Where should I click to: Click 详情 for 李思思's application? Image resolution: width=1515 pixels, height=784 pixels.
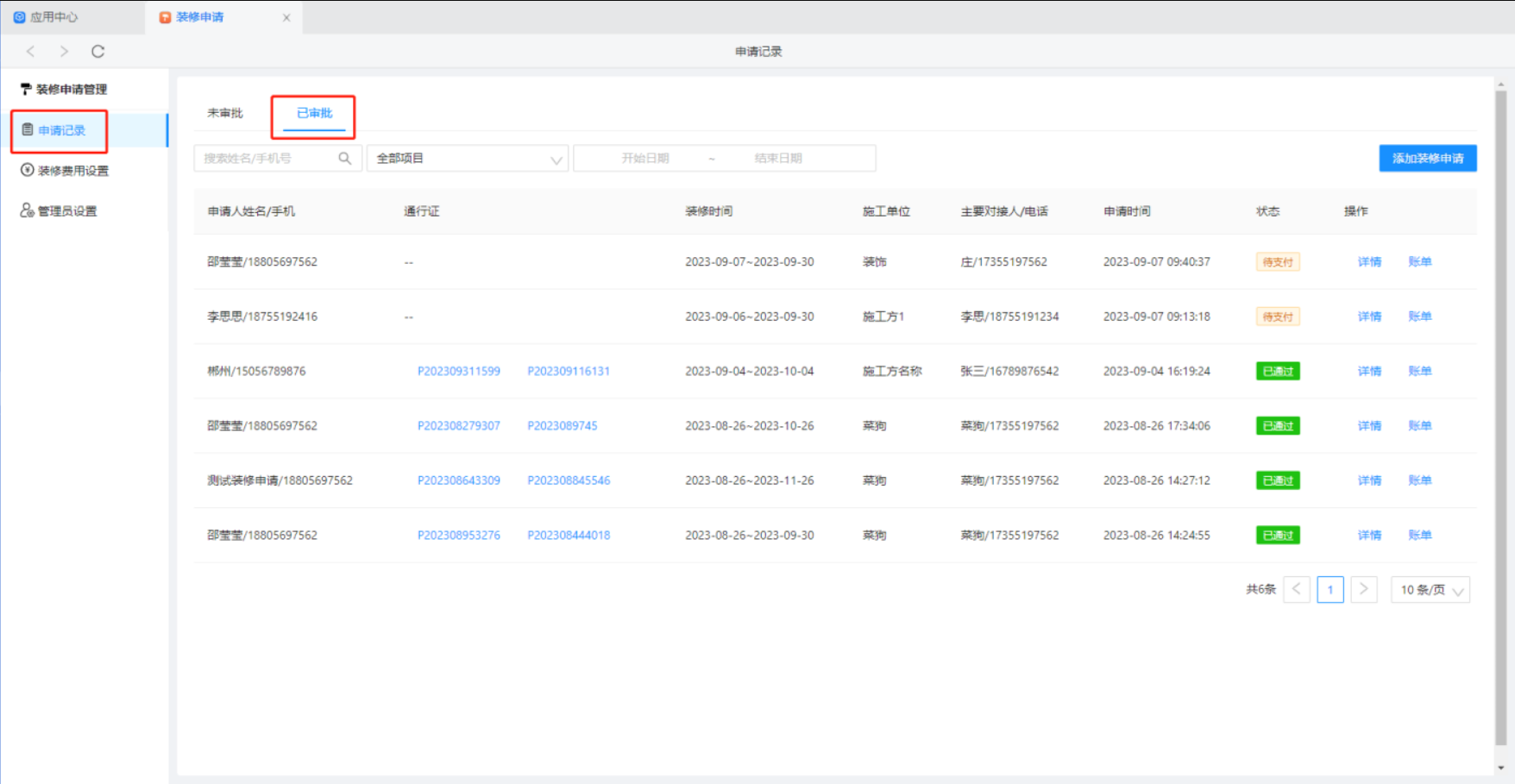tap(1369, 317)
